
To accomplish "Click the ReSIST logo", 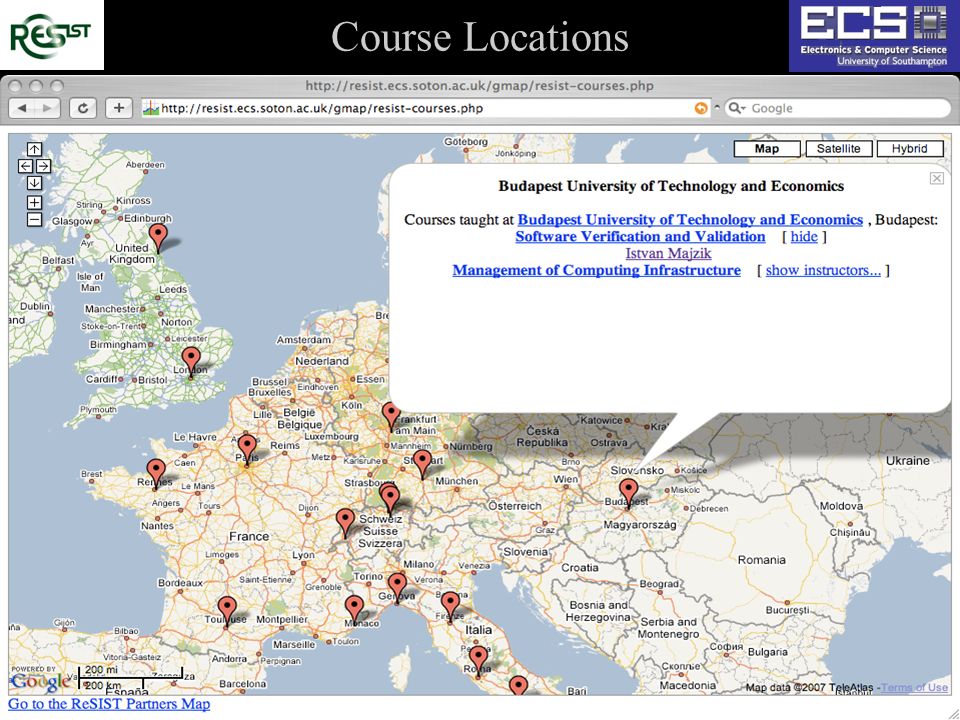I will pyautogui.click(x=51, y=35).
